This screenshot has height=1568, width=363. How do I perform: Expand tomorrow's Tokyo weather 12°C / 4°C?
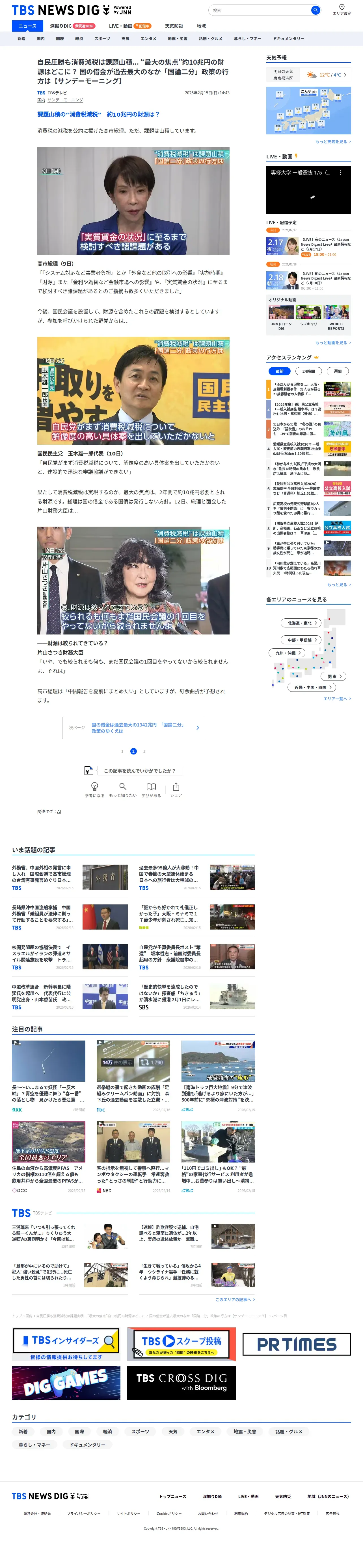click(x=309, y=75)
